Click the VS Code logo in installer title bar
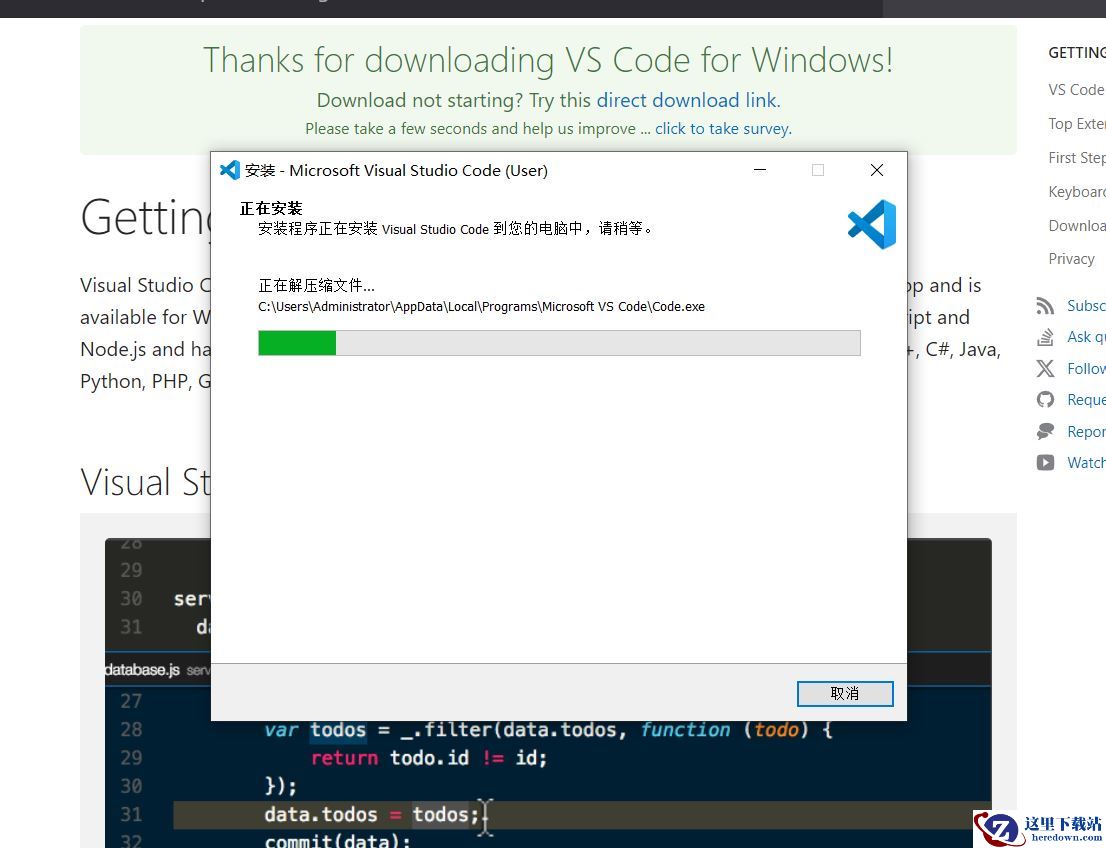Viewport: 1106px width, 848px height. [230, 170]
